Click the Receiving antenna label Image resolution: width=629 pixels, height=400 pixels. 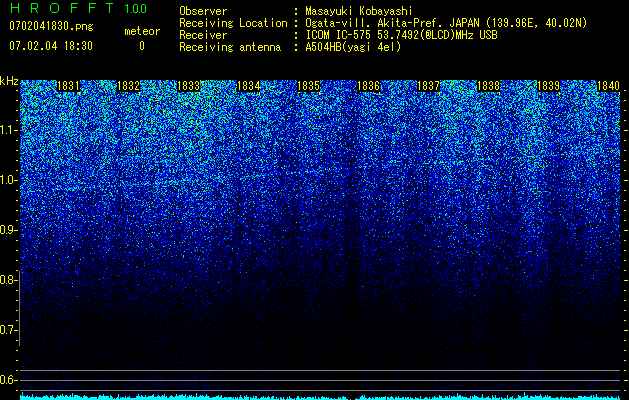pyautogui.click(x=230, y=47)
